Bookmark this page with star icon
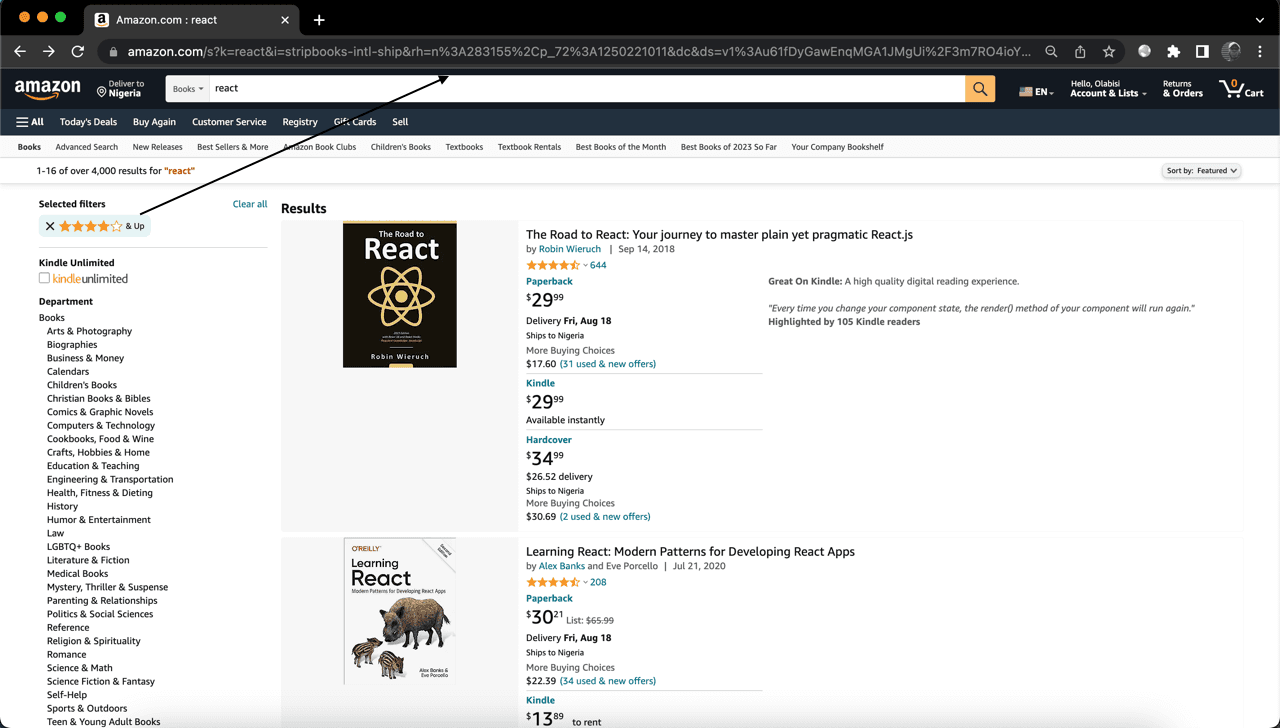Viewport: 1280px width, 728px height. point(1109,51)
